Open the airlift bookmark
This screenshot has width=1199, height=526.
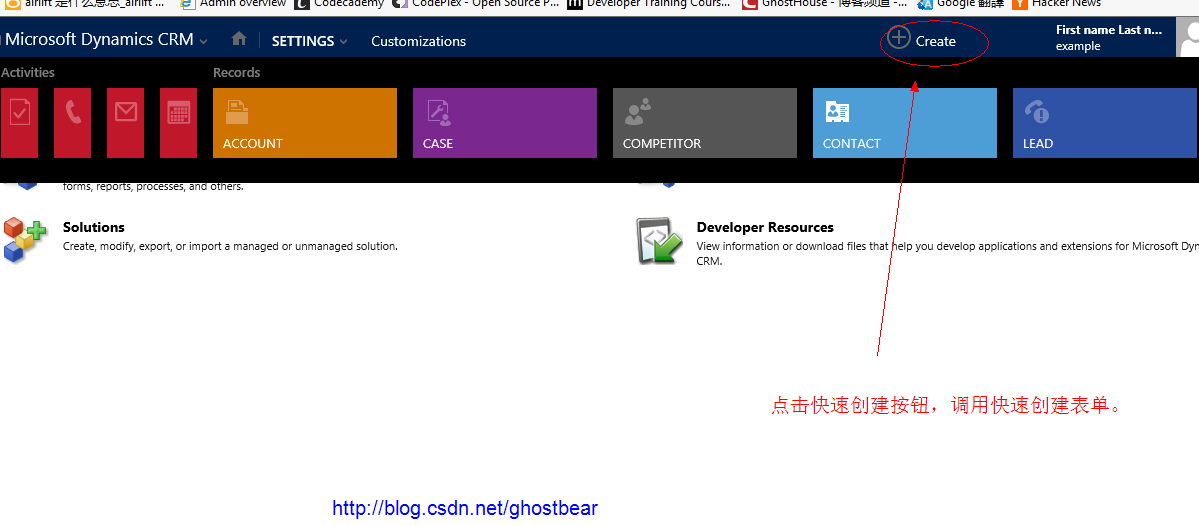click(83, 3)
